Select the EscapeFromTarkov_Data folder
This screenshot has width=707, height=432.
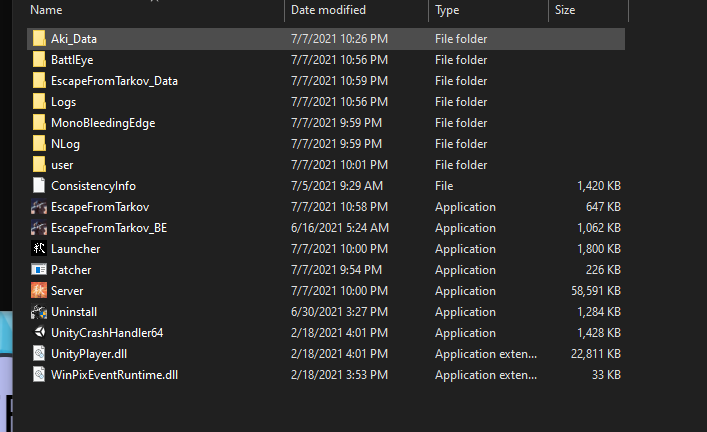tap(326, 81)
